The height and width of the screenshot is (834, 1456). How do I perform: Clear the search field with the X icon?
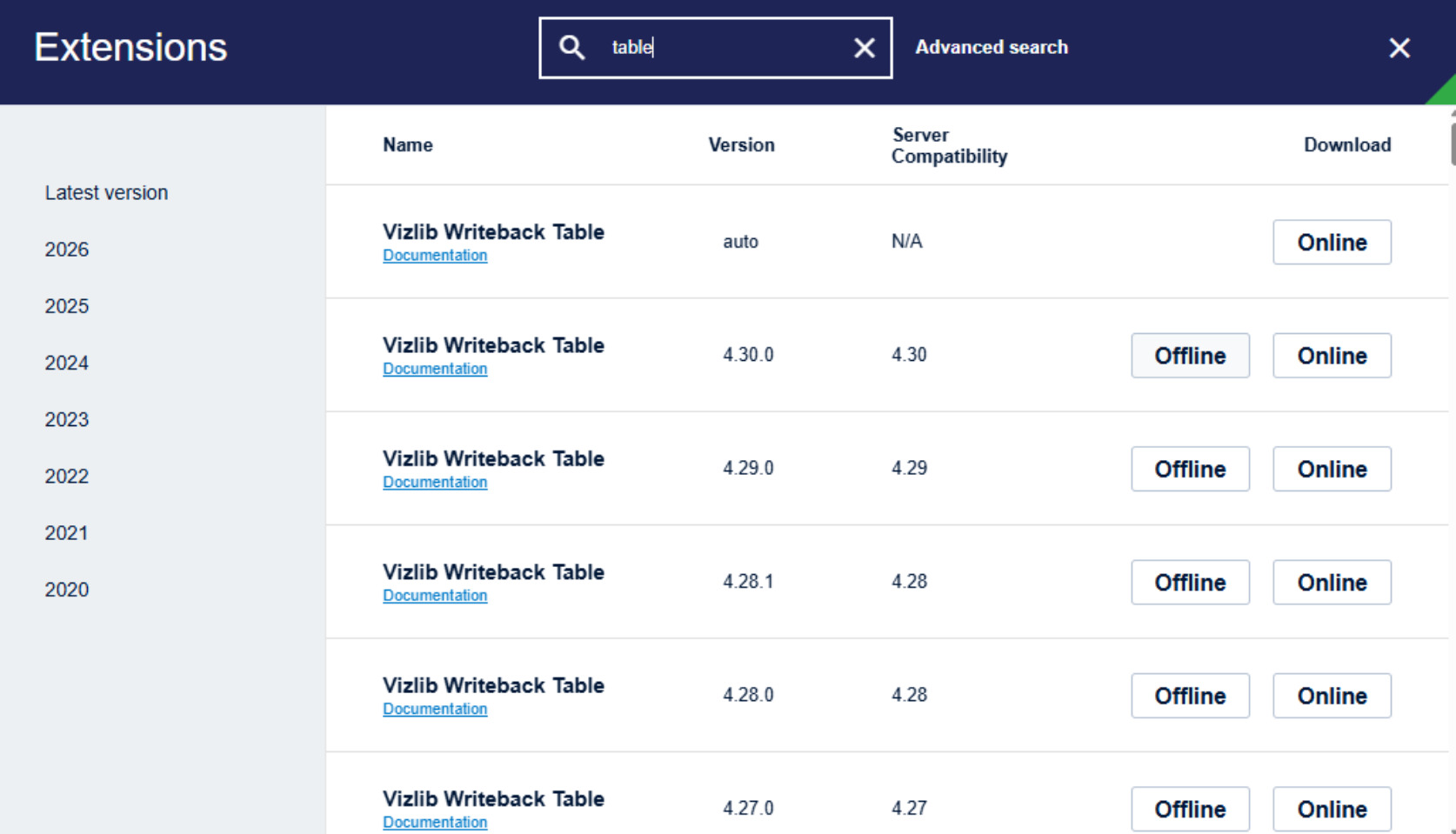(864, 48)
